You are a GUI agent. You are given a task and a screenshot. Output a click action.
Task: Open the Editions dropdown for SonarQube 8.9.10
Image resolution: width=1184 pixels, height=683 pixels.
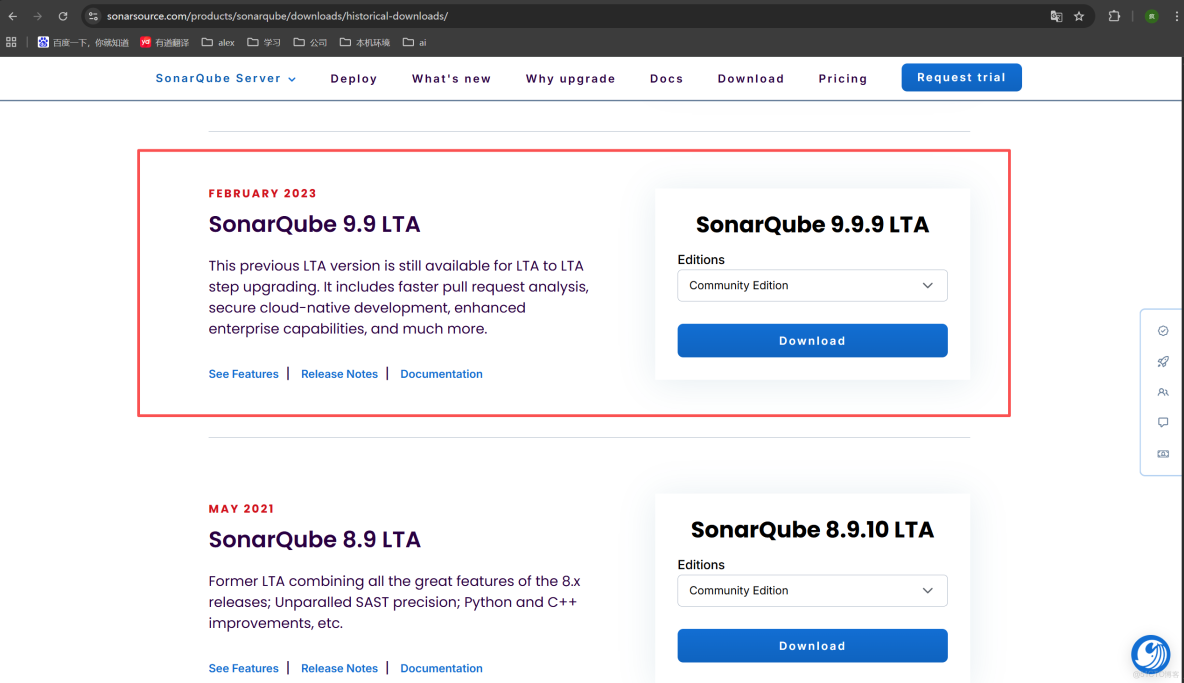pos(812,590)
